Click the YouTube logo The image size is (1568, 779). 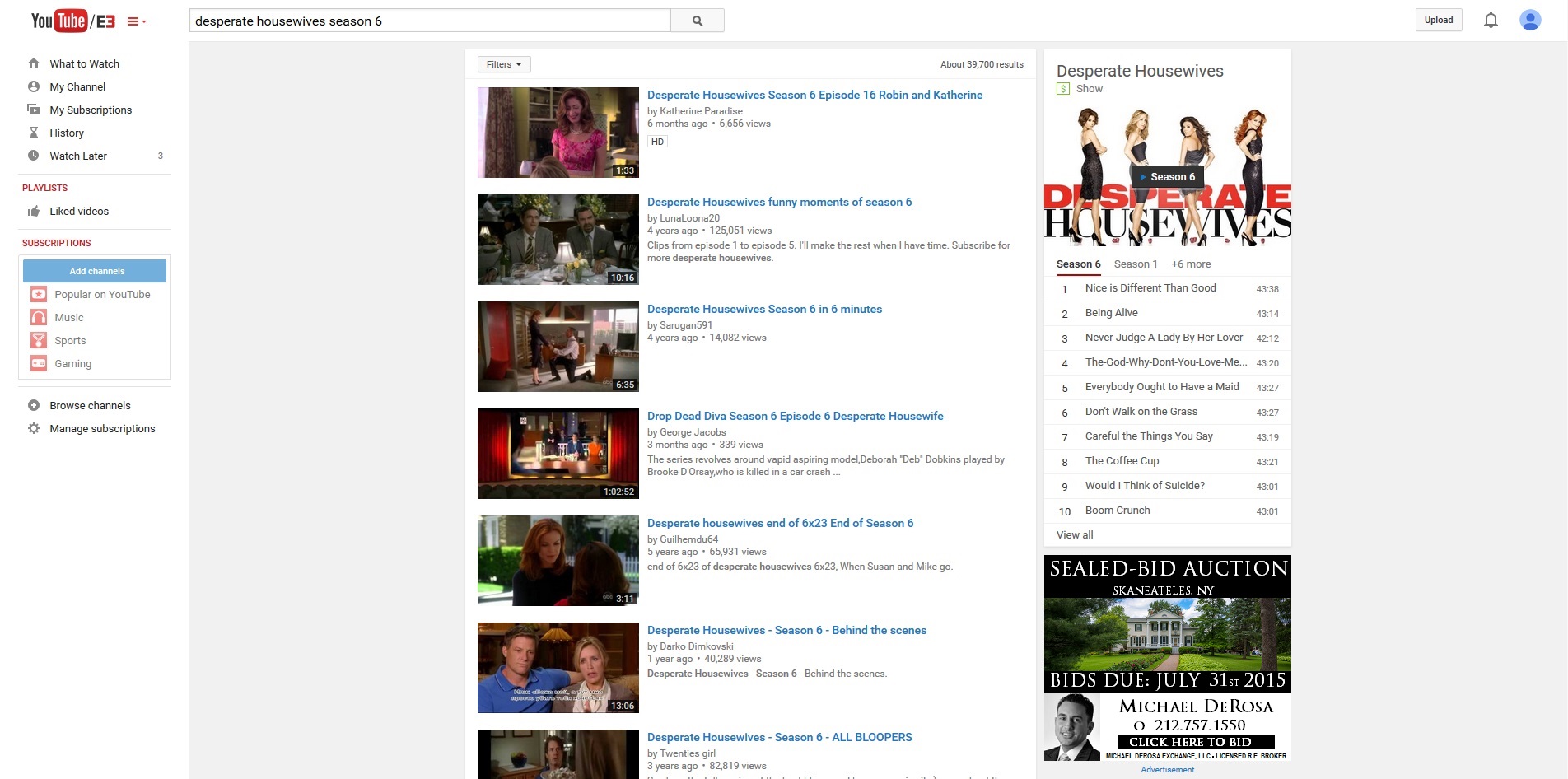72,21
